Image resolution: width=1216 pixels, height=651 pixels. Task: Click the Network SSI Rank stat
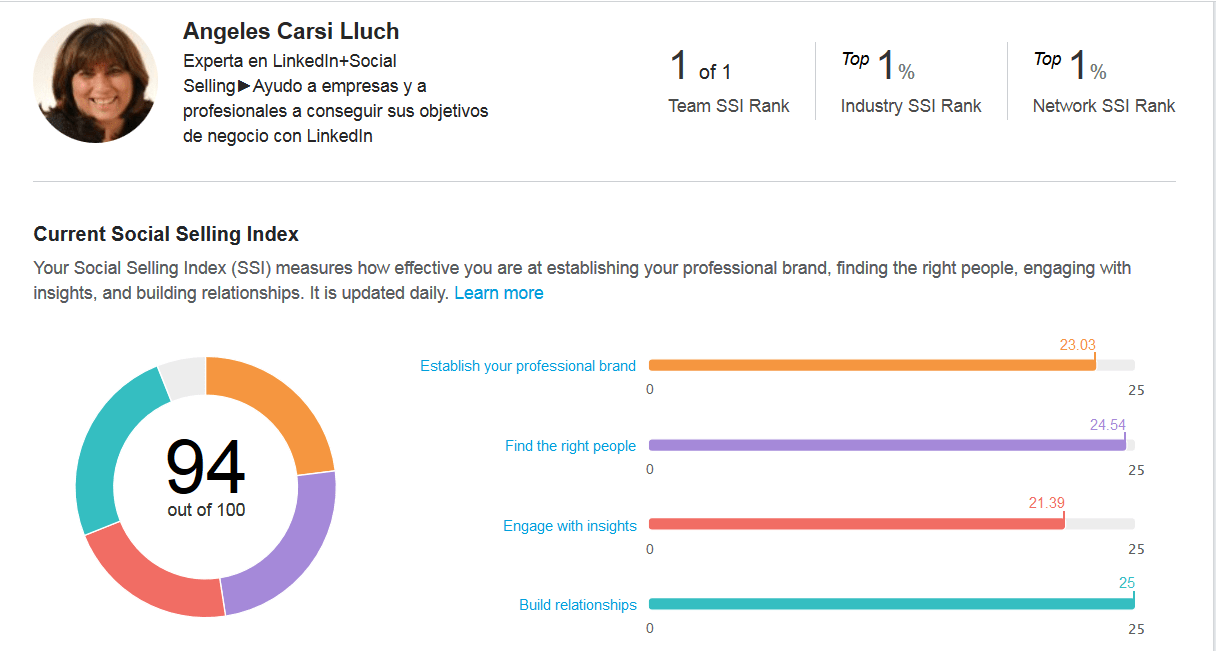tap(1103, 82)
